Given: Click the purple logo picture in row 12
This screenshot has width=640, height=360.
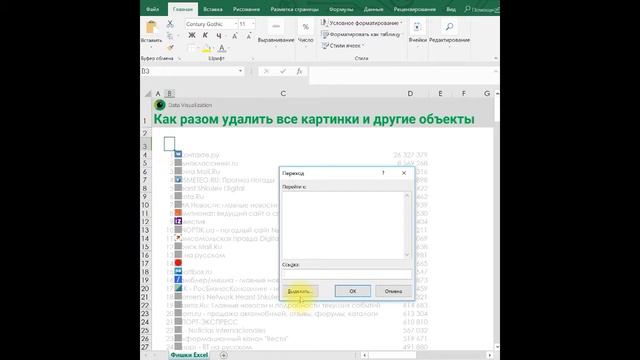Looking at the screenshot, I should (178, 221).
